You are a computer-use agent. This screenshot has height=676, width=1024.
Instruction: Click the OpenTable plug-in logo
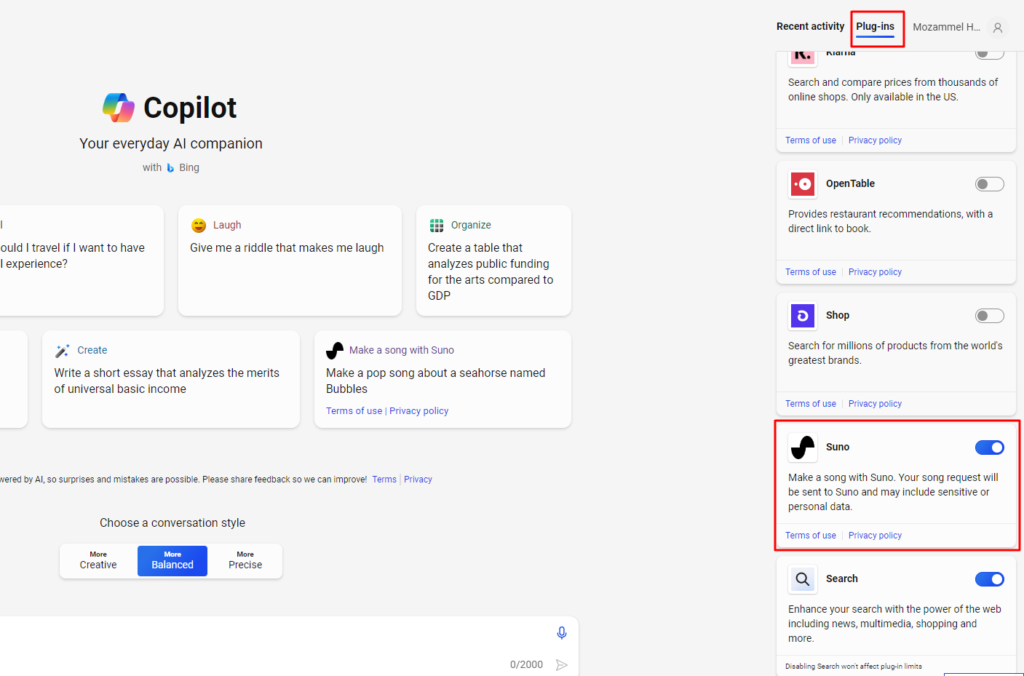(x=803, y=184)
